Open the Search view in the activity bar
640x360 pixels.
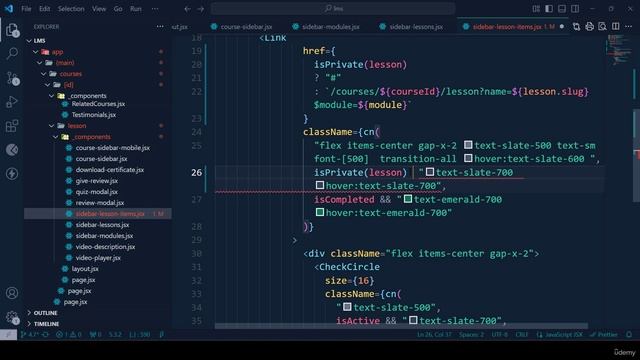point(12,53)
